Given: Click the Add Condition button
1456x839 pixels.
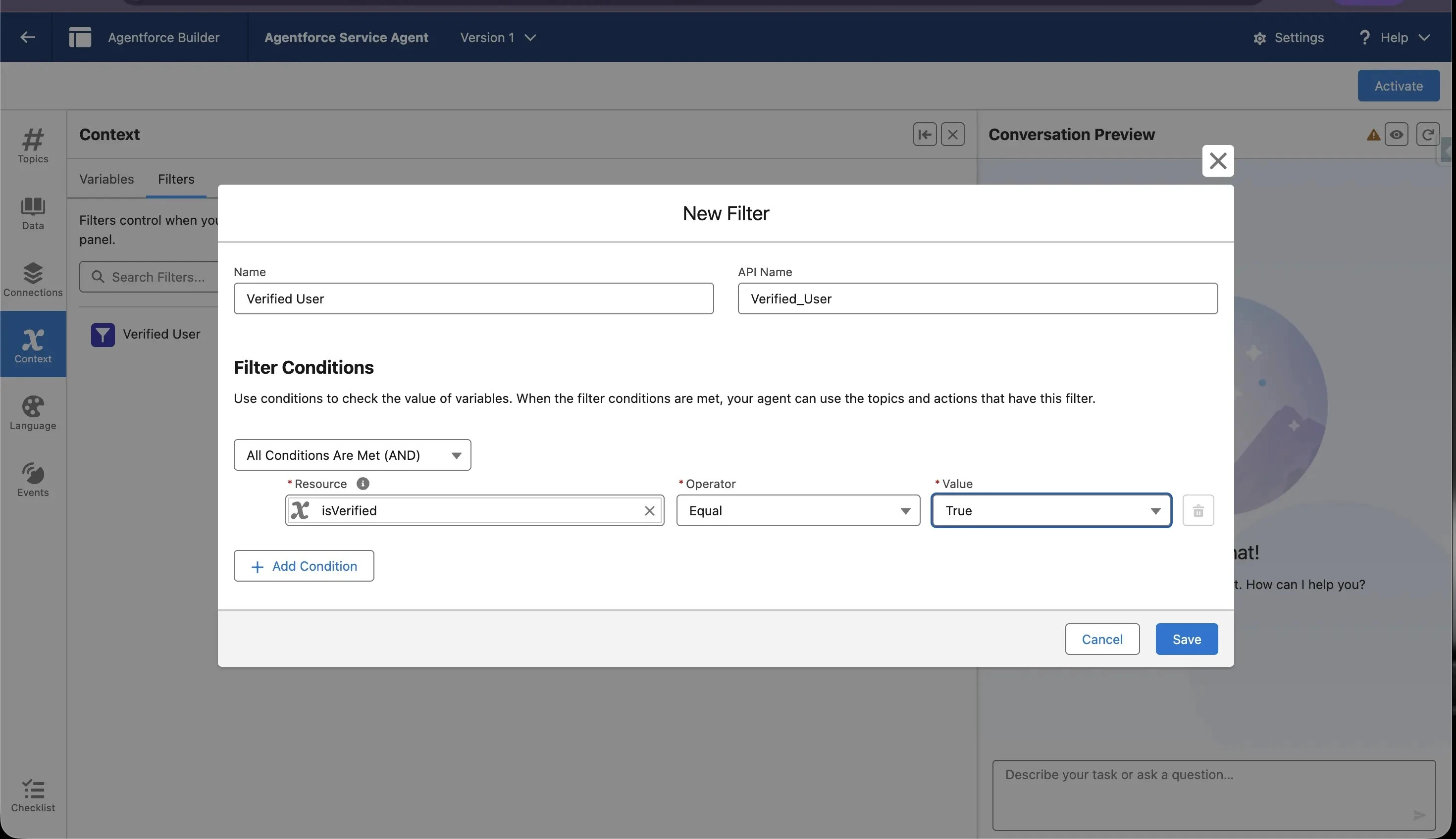Looking at the screenshot, I should pos(304,566).
